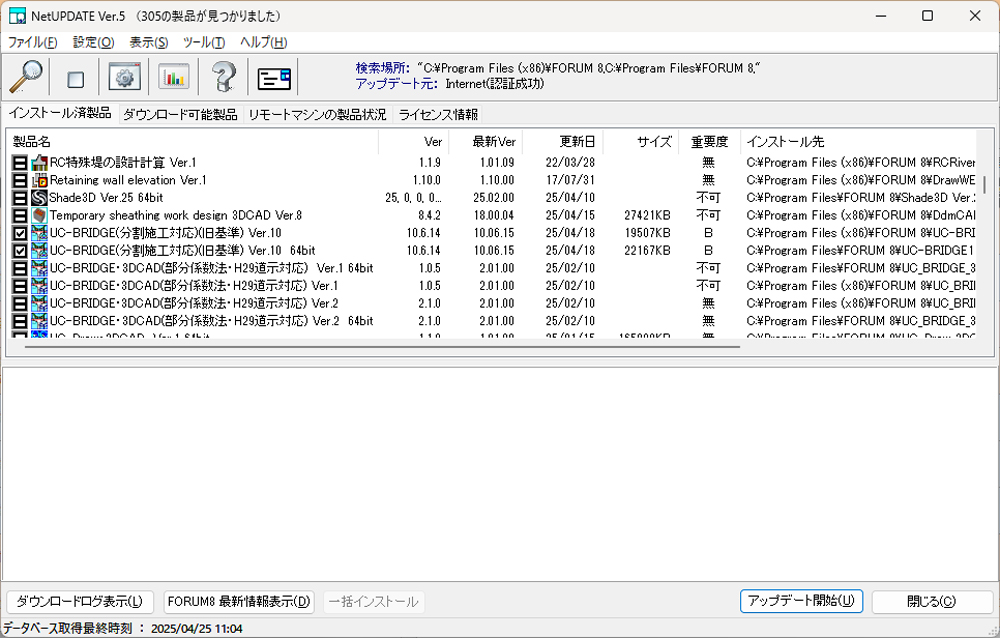This screenshot has width=1000, height=638.
Task: Click the magnifying glass search toolbar icon
Action: [26, 77]
